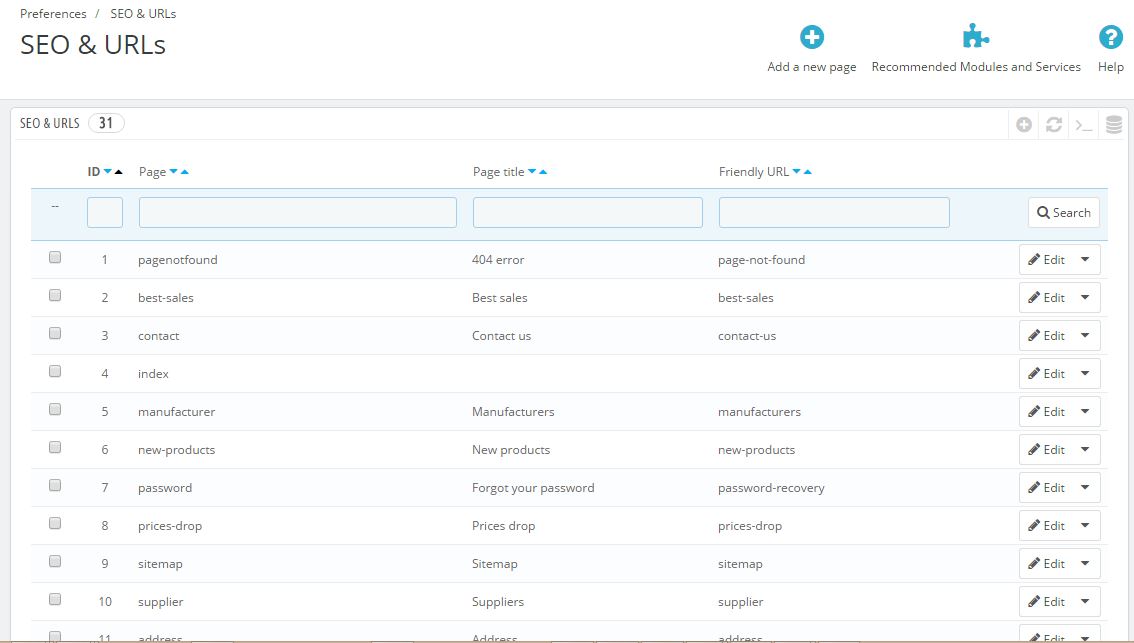Screen dimensions: 1134x643
Task: Edit the new-products page entry
Action: click(x=1046, y=449)
